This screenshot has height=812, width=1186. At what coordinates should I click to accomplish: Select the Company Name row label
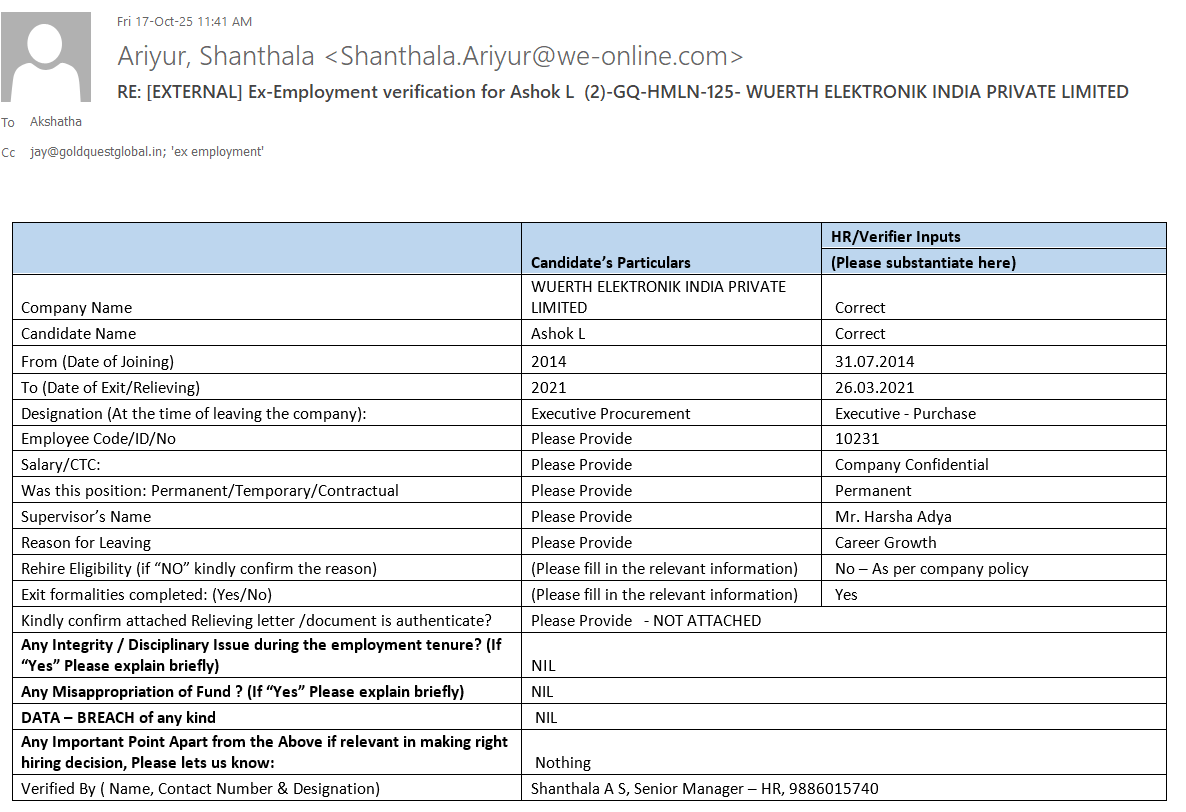(x=76, y=308)
